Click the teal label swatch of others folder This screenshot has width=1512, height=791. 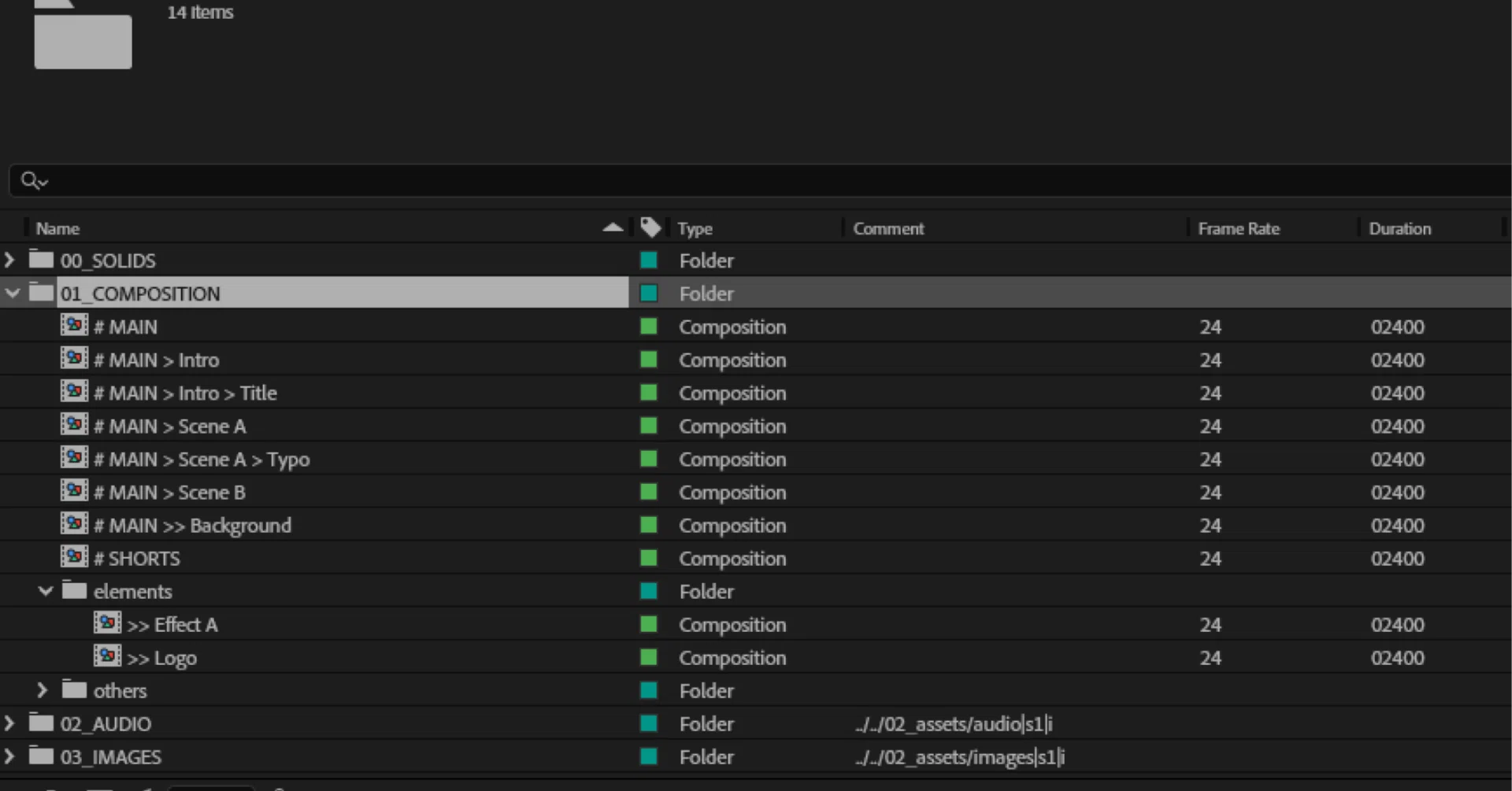tap(649, 690)
